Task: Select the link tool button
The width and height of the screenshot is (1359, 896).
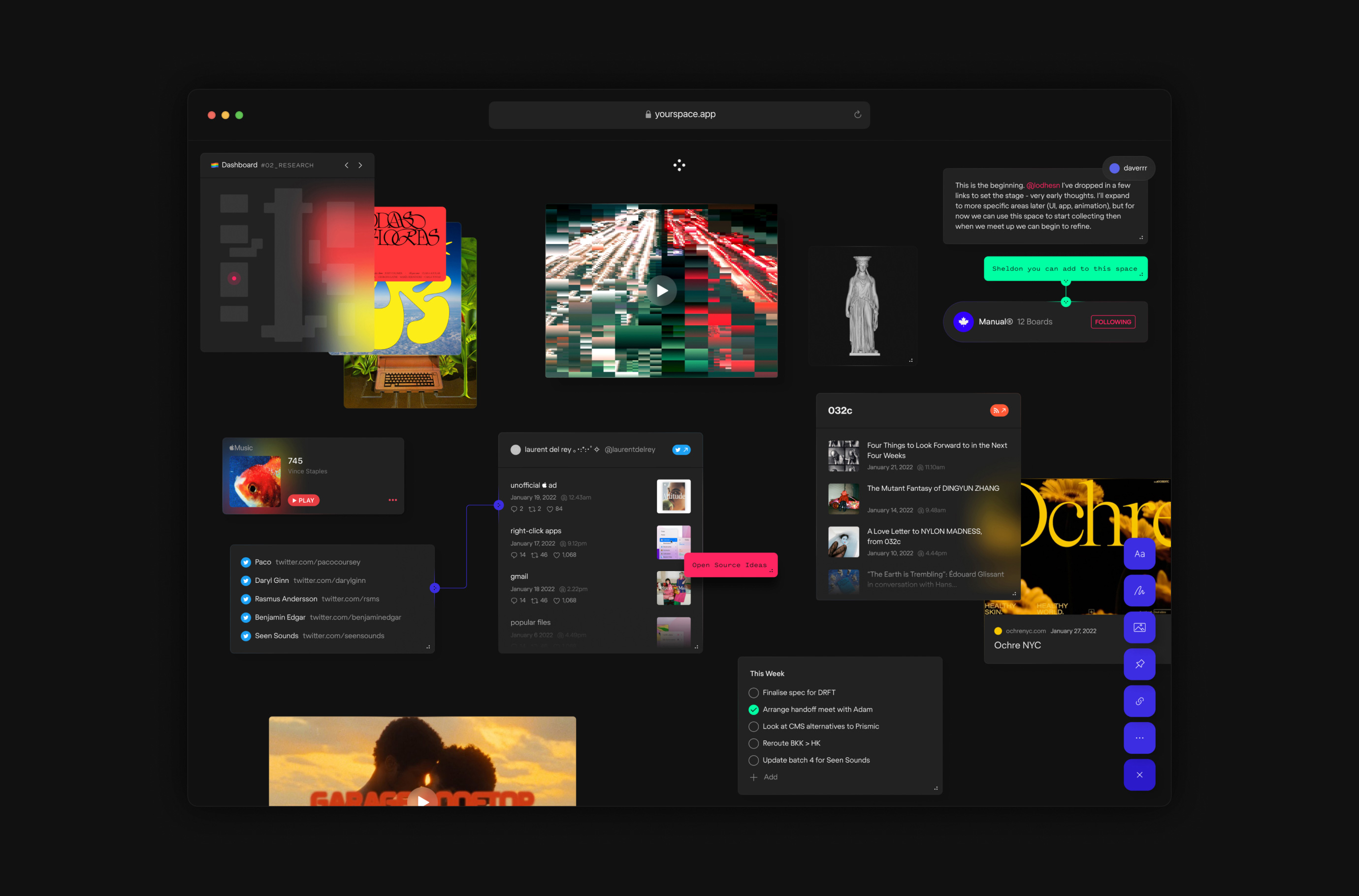Action: click(x=1139, y=701)
